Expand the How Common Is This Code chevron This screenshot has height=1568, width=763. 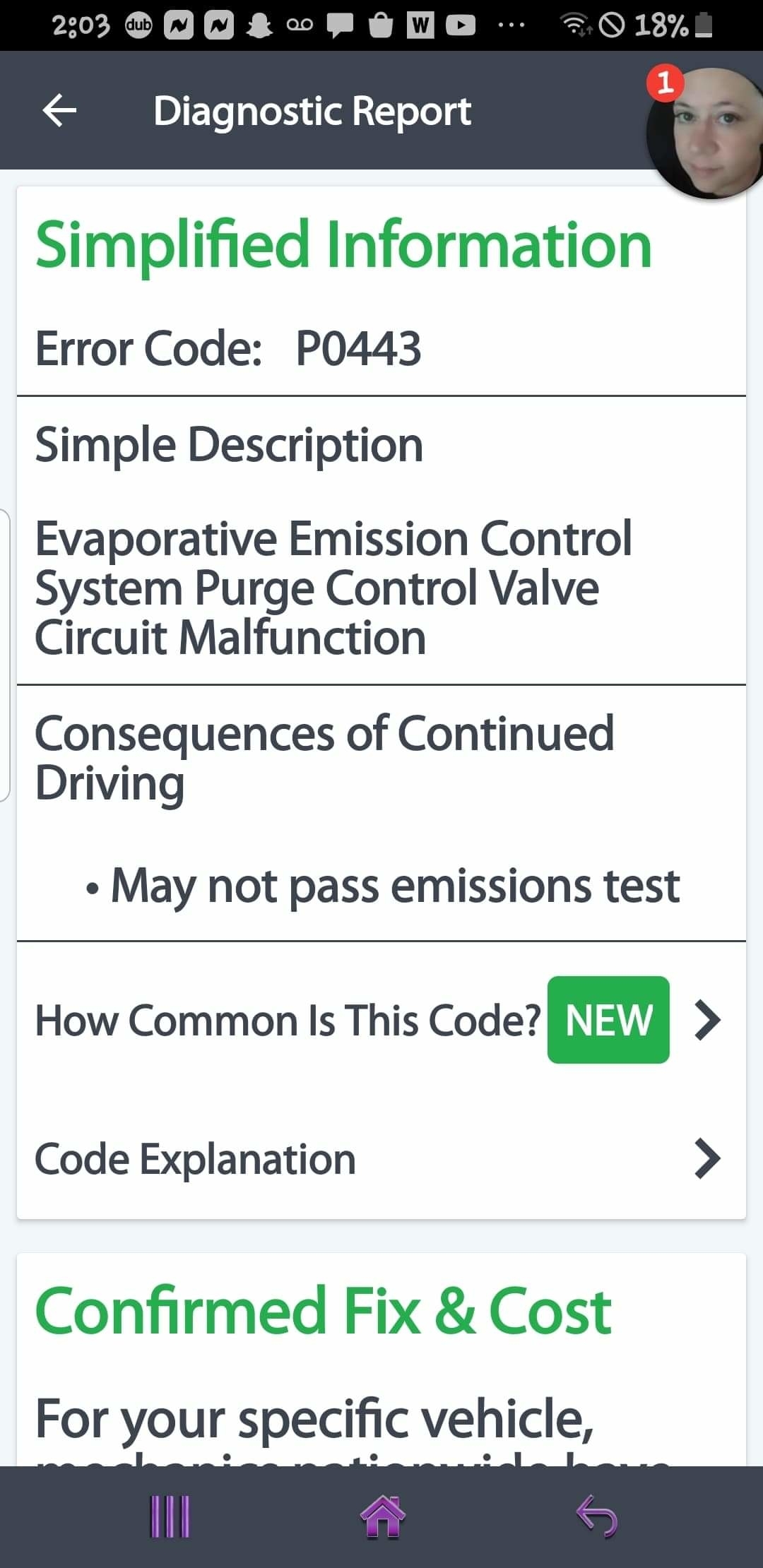coord(707,1020)
